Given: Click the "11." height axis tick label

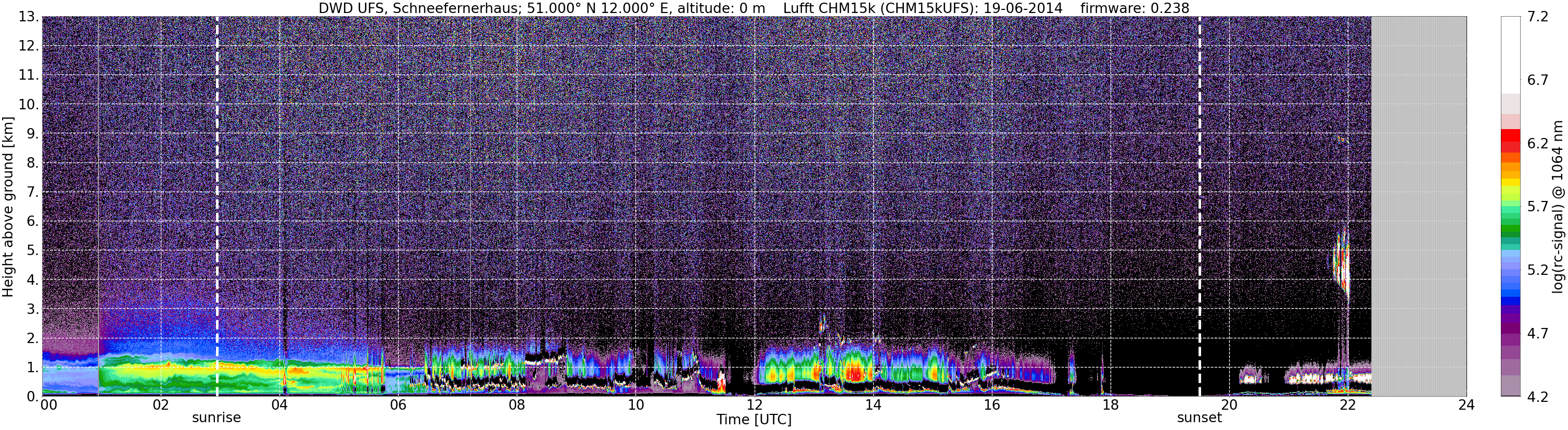Looking at the screenshot, I should click(28, 75).
